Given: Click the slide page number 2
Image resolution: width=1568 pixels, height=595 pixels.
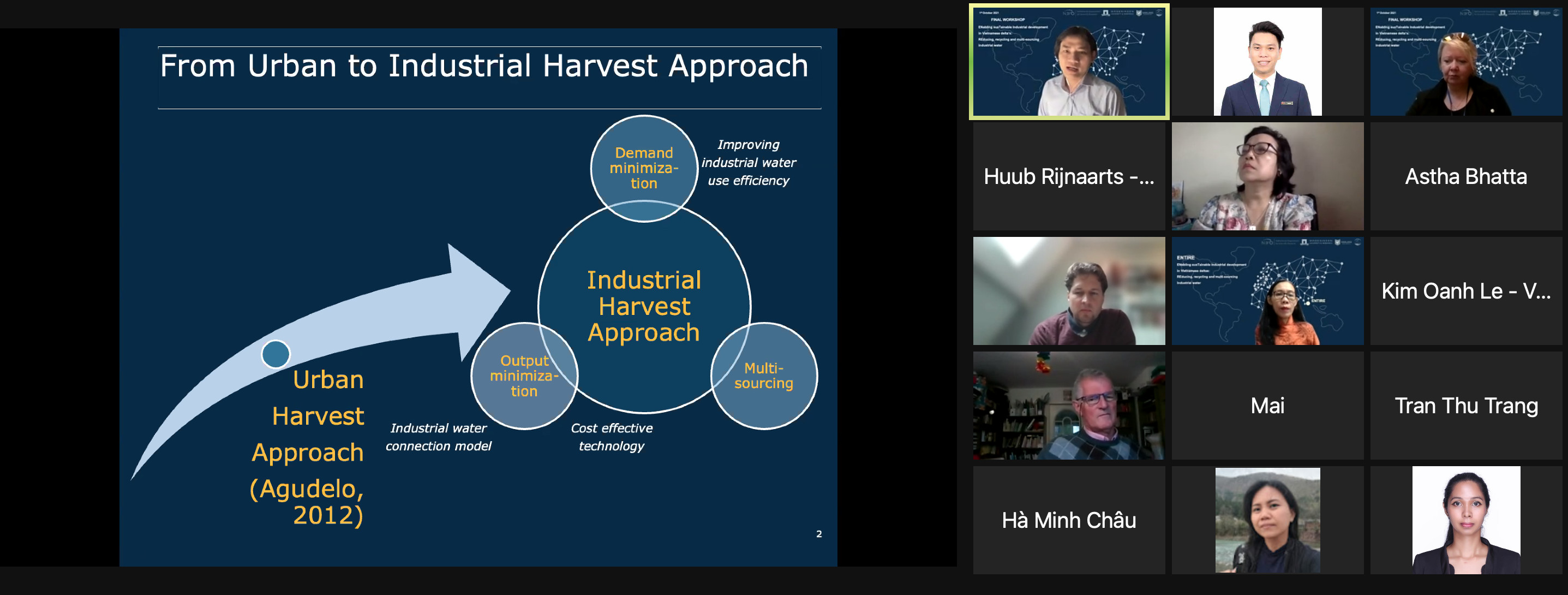Looking at the screenshot, I should pyautogui.click(x=819, y=534).
